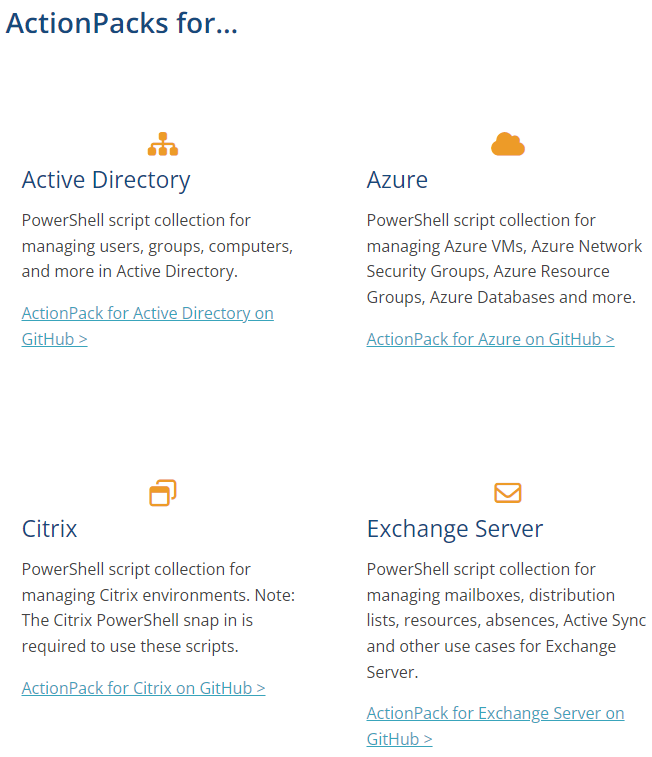
Task: Click the Citrix overlapping windows icon
Action: [163, 492]
